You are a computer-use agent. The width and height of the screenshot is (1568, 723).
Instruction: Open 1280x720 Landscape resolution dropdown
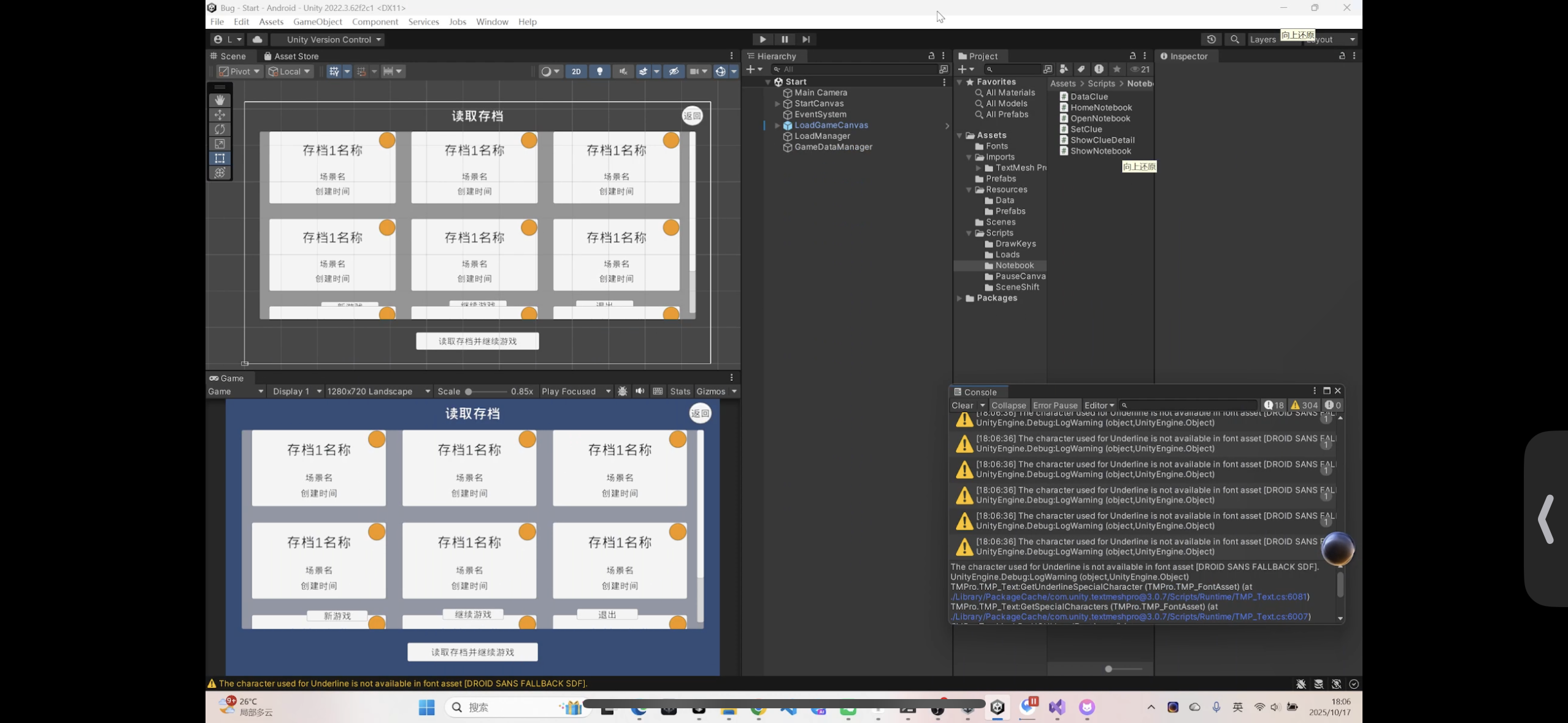[x=378, y=391]
